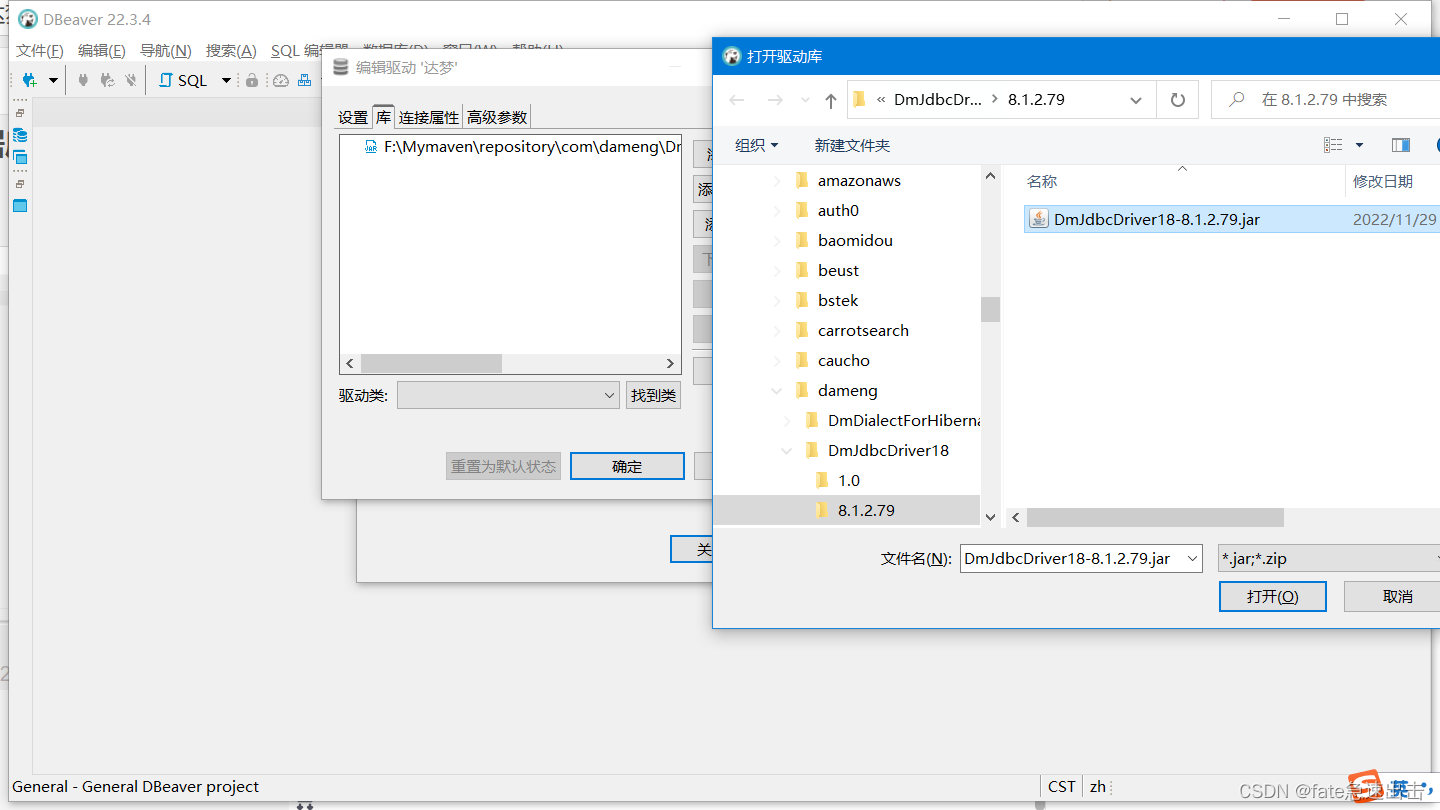Image resolution: width=1440 pixels, height=810 pixels.
Task: Open the recent locations chevron
Action: click(805, 100)
